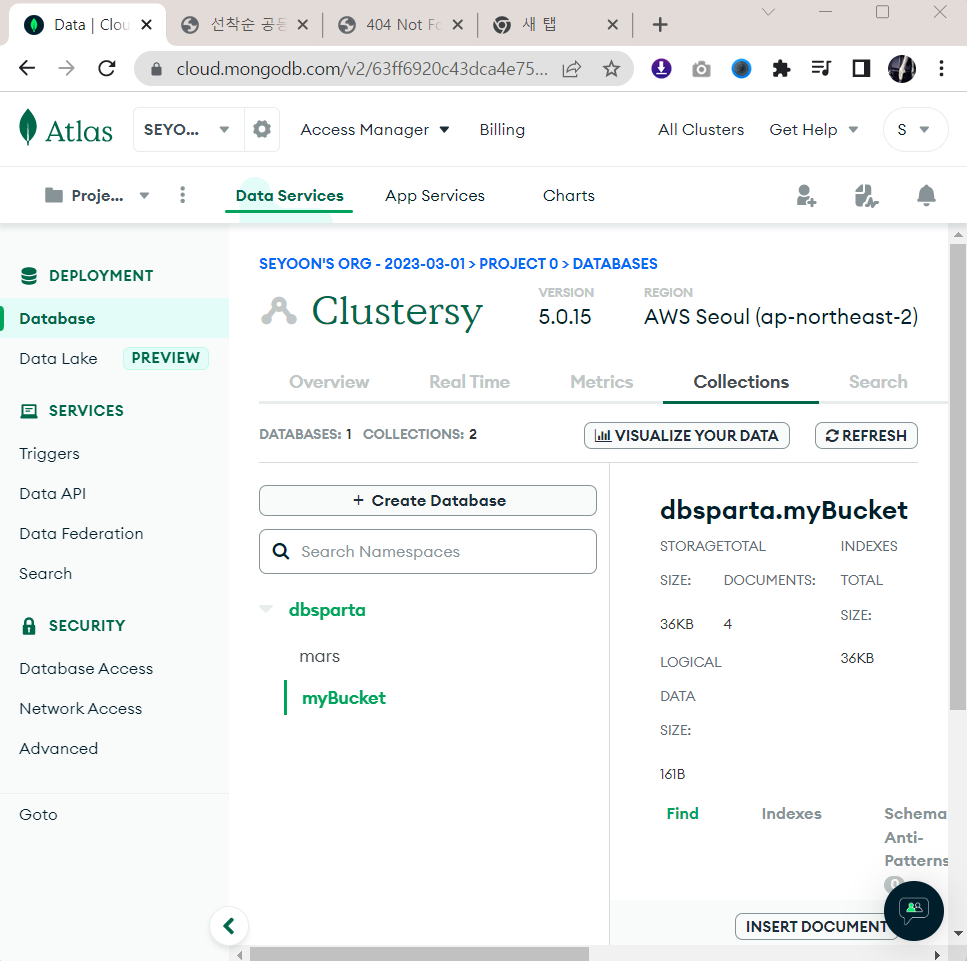Click Insert Document button

(x=815, y=926)
